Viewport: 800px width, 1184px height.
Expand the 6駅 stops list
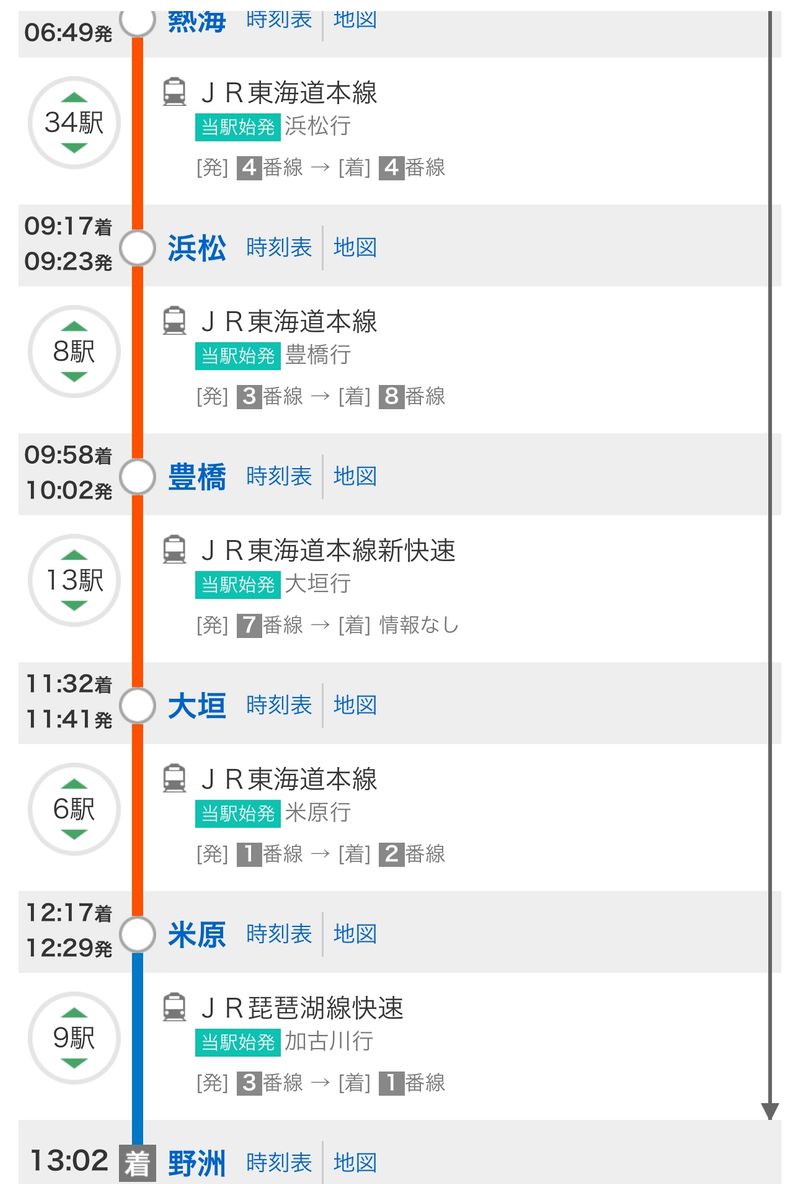click(x=74, y=810)
